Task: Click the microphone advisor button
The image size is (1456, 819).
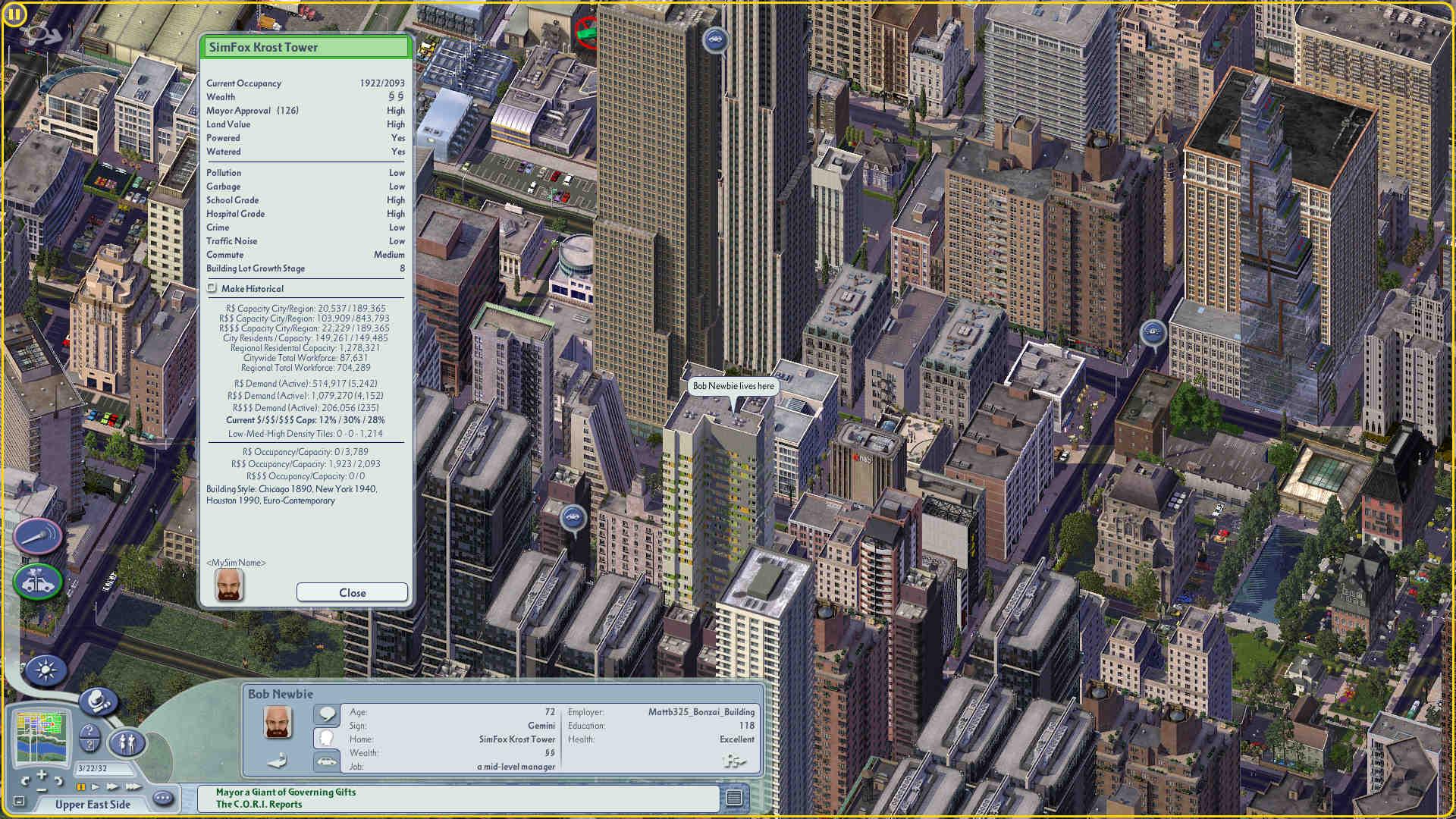Action: click(x=37, y=536)
